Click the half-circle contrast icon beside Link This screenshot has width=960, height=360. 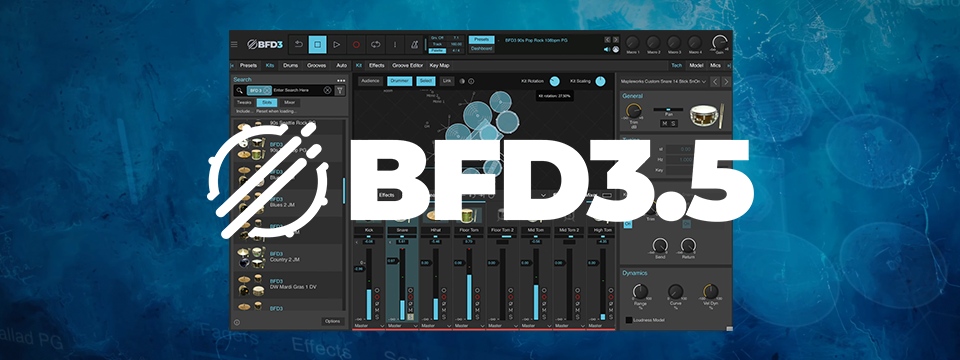click(x=462, y=81)
